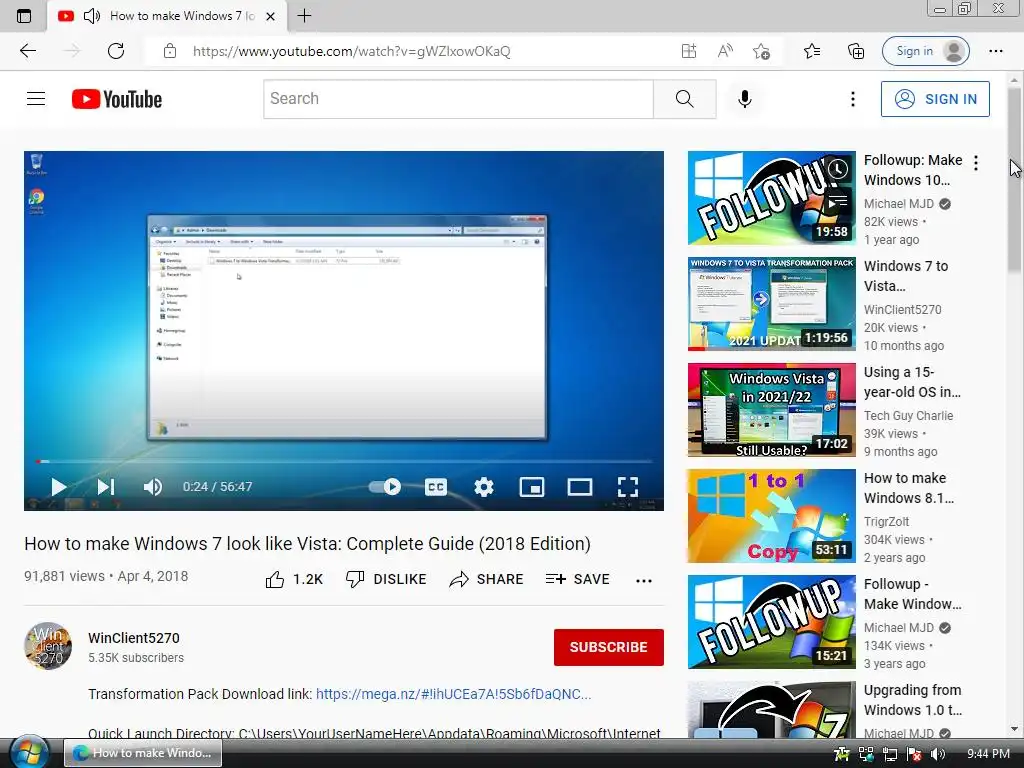
Task: Toggle the autoplay switch
Action: 385,487
